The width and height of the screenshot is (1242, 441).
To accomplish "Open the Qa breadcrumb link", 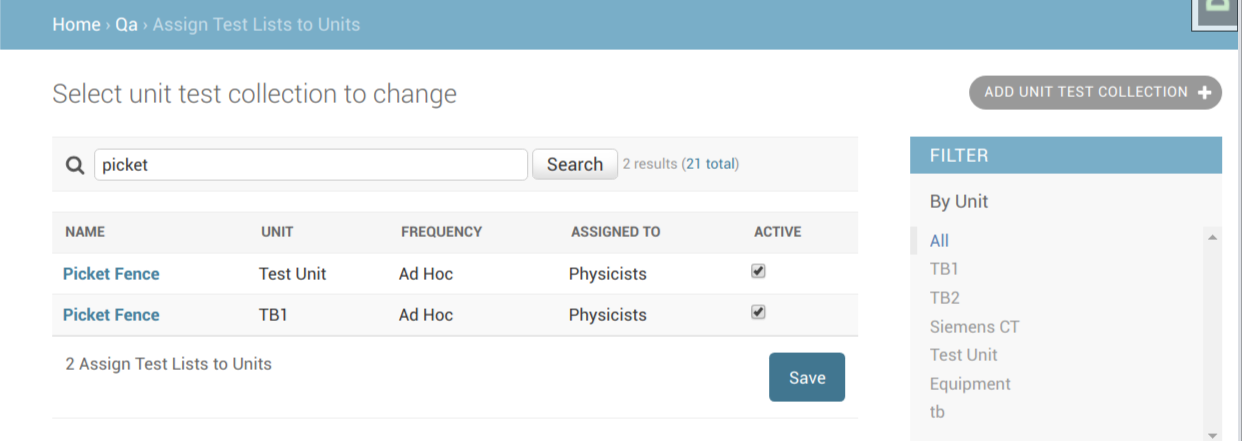I will click(126, 24).
